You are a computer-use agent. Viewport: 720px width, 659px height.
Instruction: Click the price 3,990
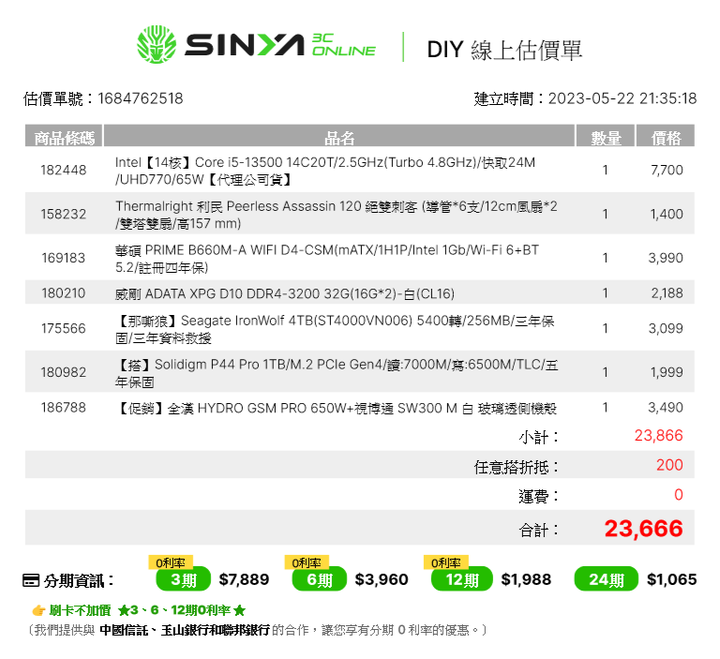pos(666,258)
